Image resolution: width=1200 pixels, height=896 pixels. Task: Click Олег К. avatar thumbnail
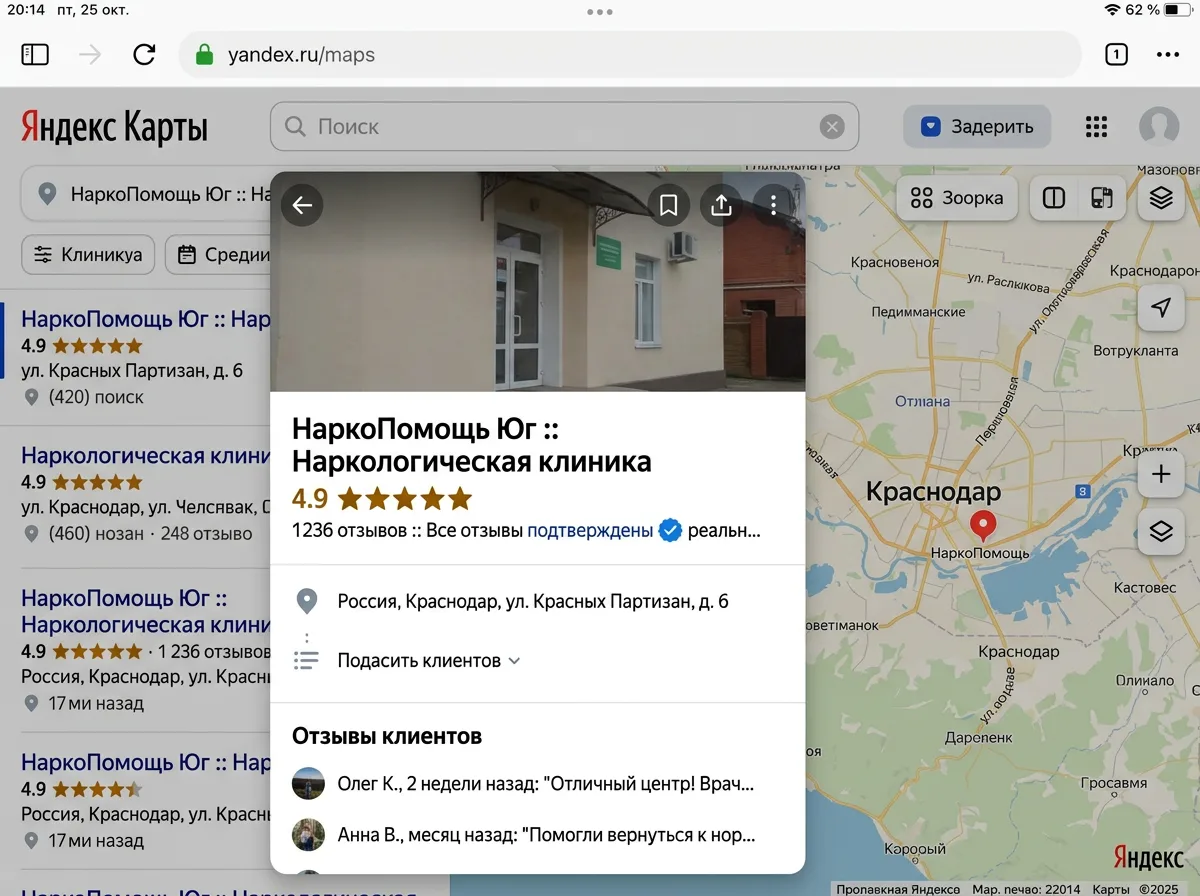308,783
